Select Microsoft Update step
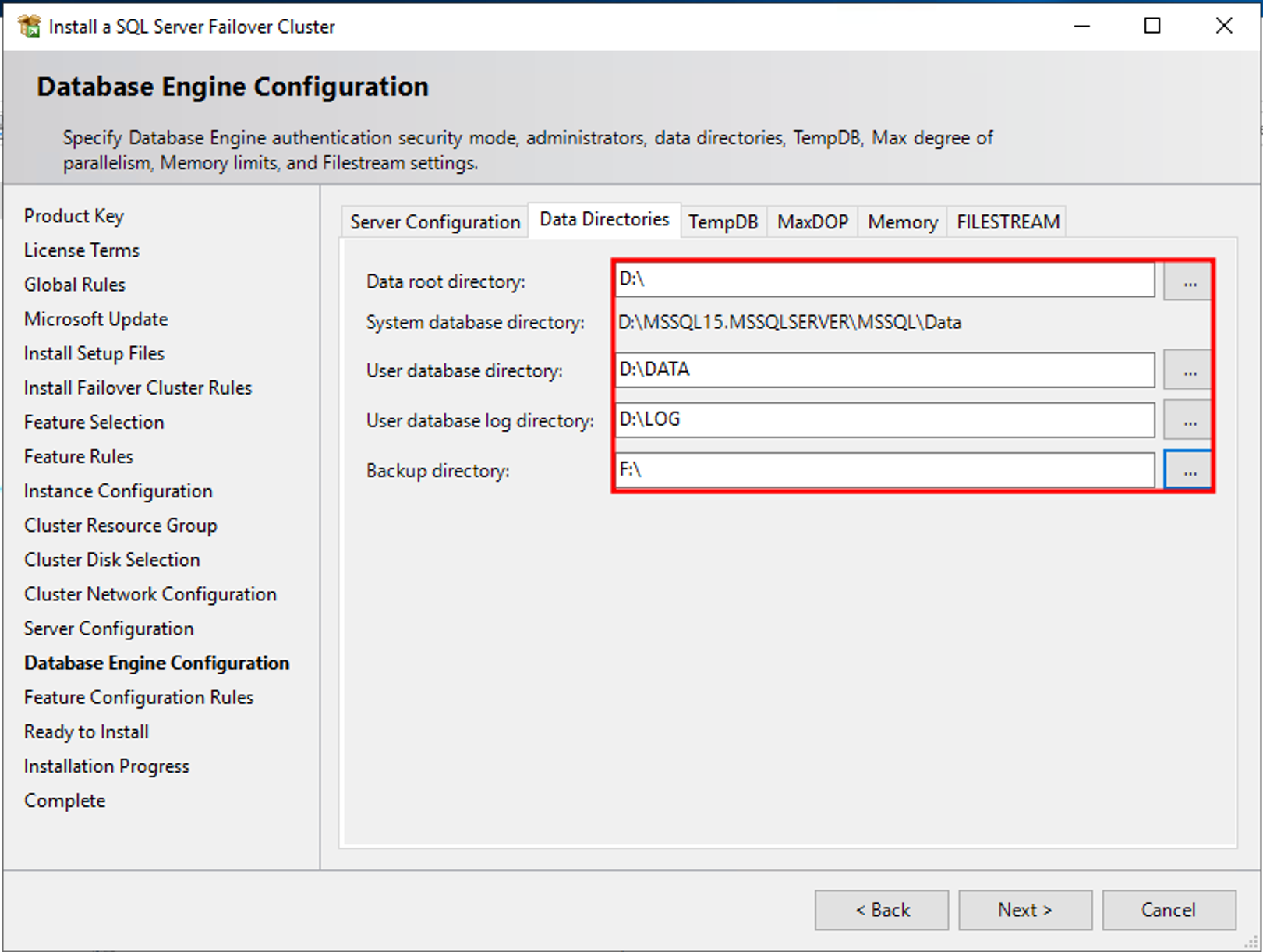The width and height of the screenshot is (1263, 952). click(x=96, y=319)
